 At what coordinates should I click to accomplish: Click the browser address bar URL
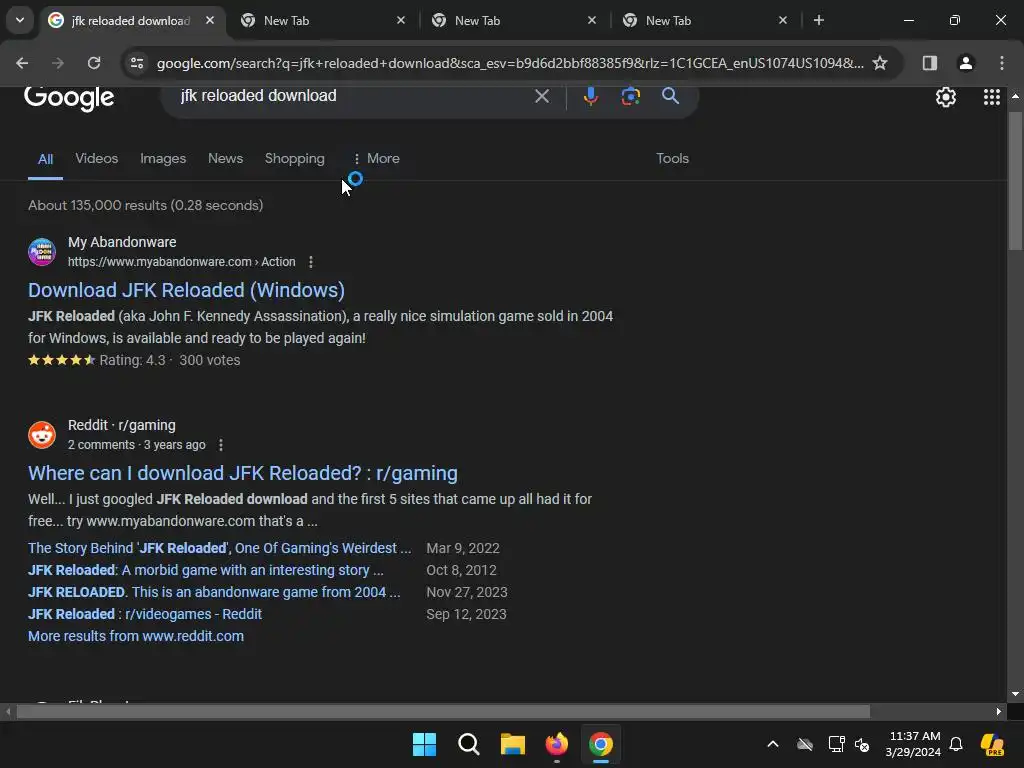509,63
